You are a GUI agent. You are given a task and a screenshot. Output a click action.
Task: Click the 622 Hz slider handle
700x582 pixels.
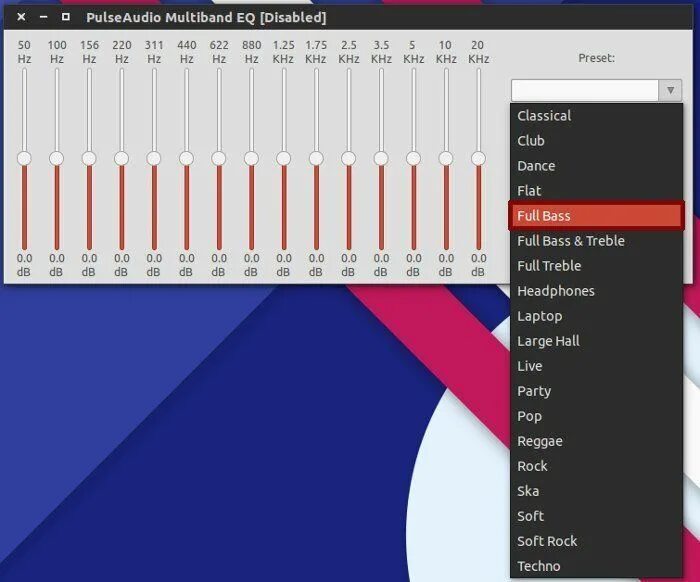coord(219,158)
